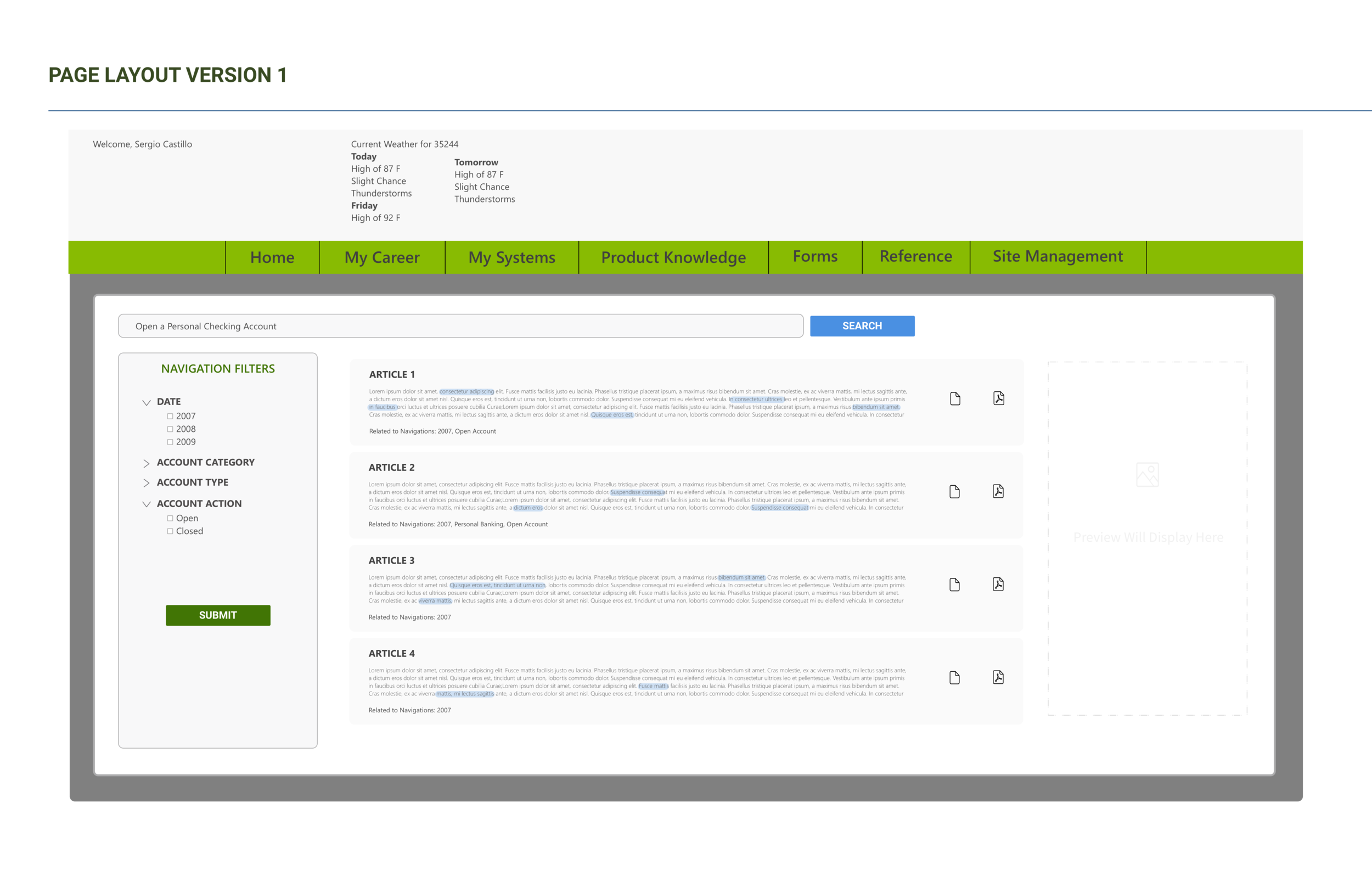This screenshot has height=888, width=1372.
Task: Collapse the Date filter section
Action: 147,402
